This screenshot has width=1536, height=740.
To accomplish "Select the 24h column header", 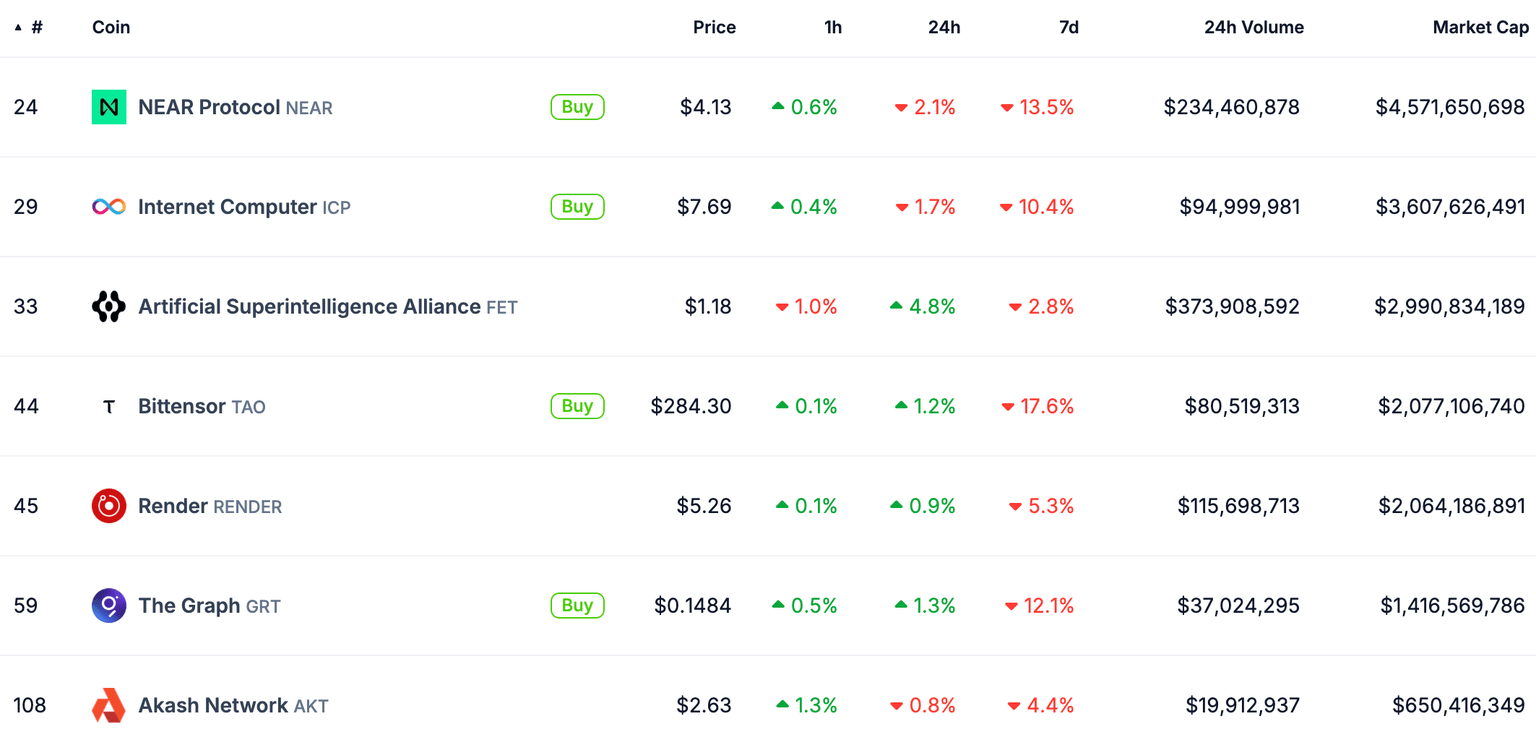I will 944,27.
